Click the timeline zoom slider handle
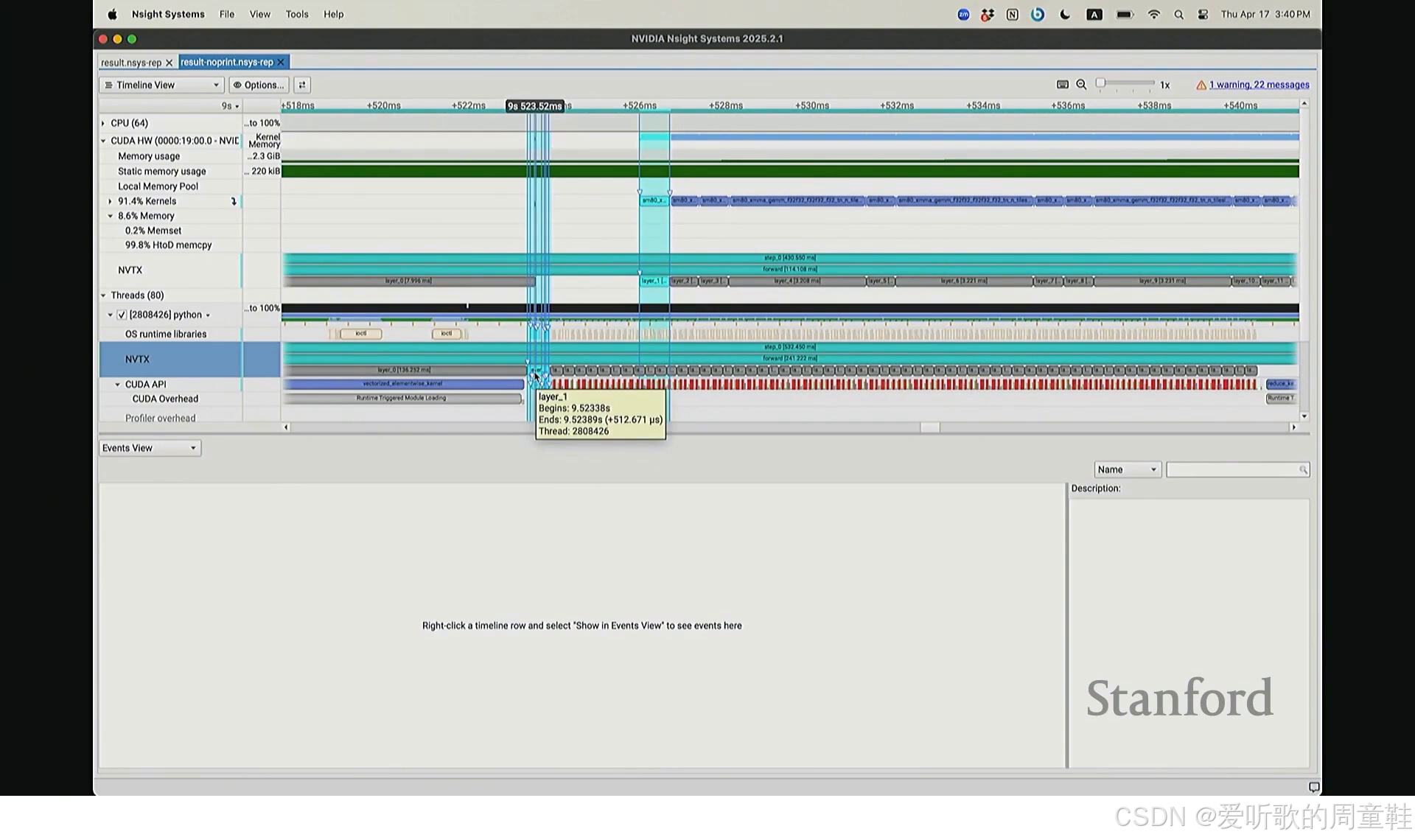 (1100, 83)
